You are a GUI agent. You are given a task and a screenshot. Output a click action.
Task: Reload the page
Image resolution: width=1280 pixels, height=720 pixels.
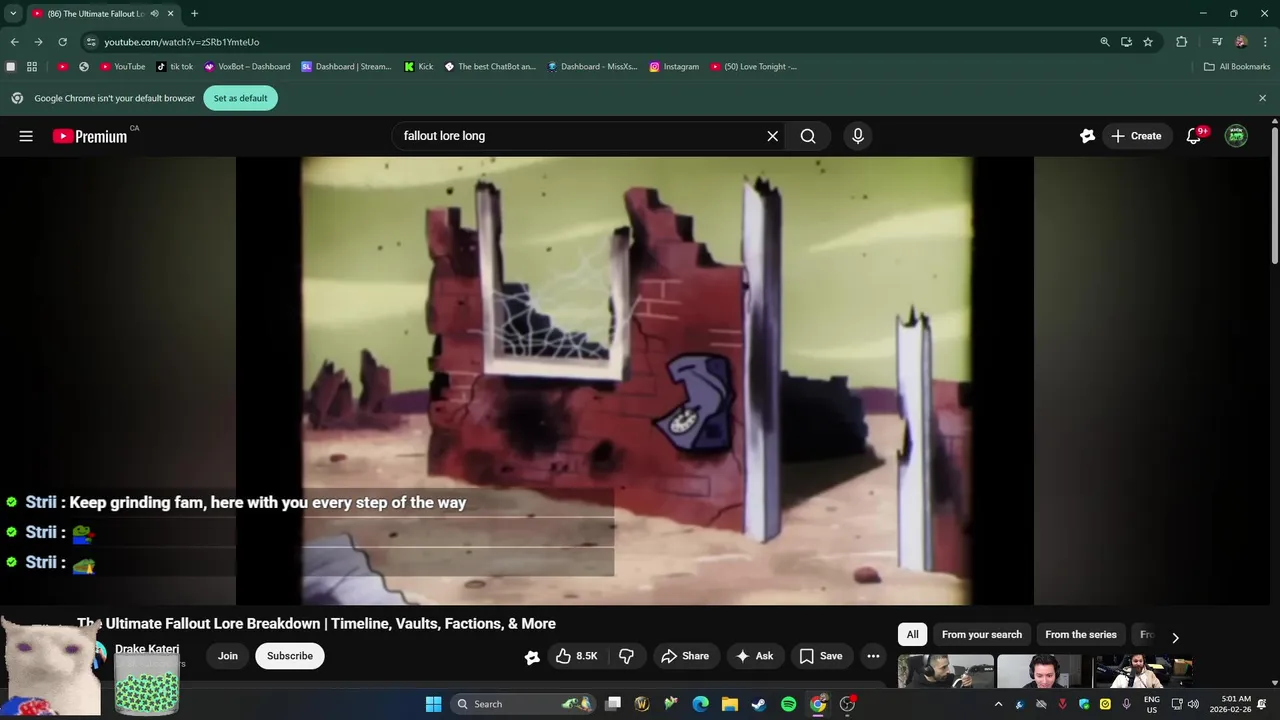62,42
